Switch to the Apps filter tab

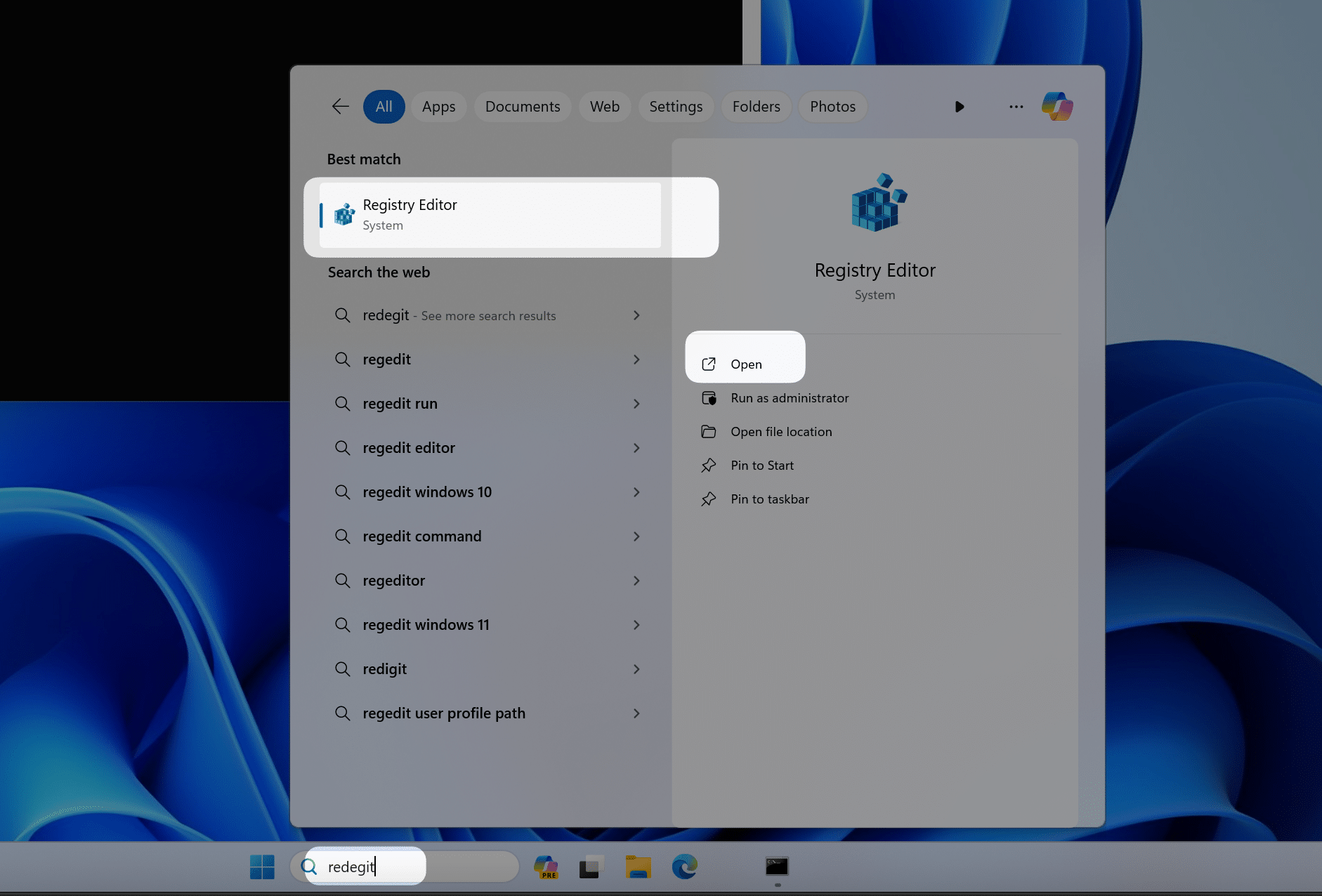pyautogui.click(x=439, y=107)
